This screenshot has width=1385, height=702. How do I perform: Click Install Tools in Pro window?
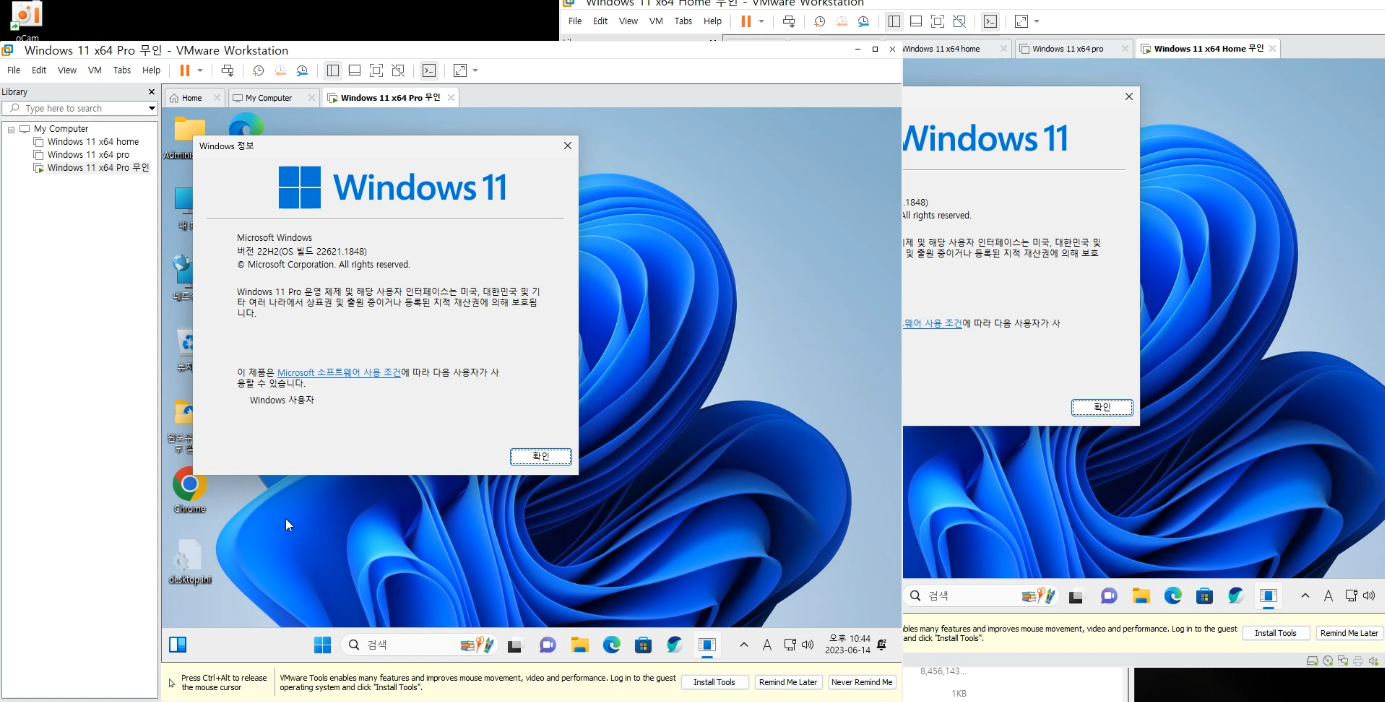coord(714,682)
